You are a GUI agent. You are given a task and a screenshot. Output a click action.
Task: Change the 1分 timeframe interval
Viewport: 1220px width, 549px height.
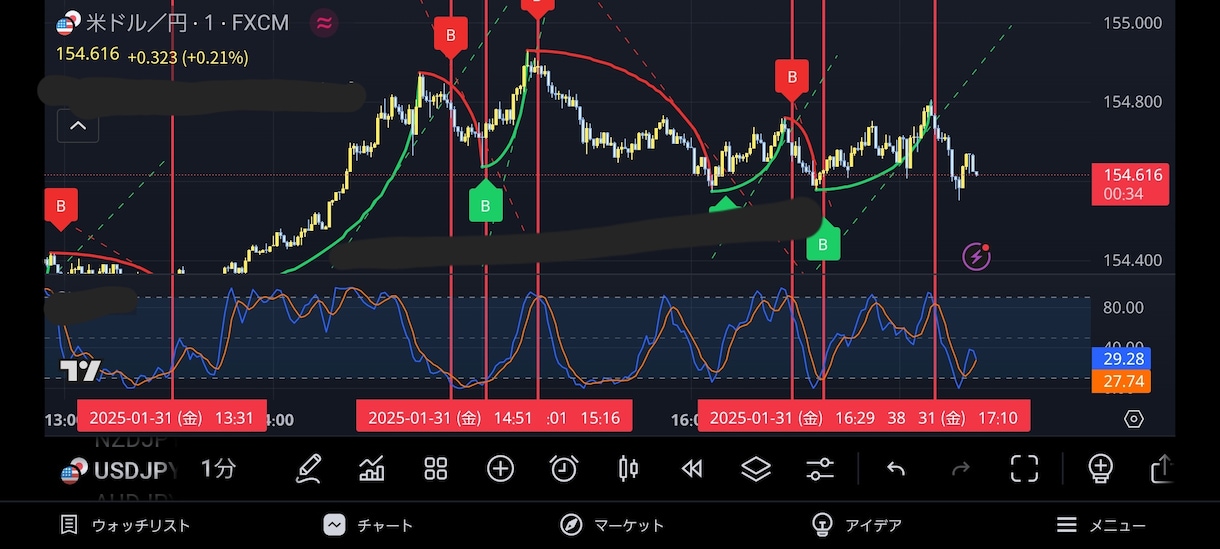[x=218, y=468]
